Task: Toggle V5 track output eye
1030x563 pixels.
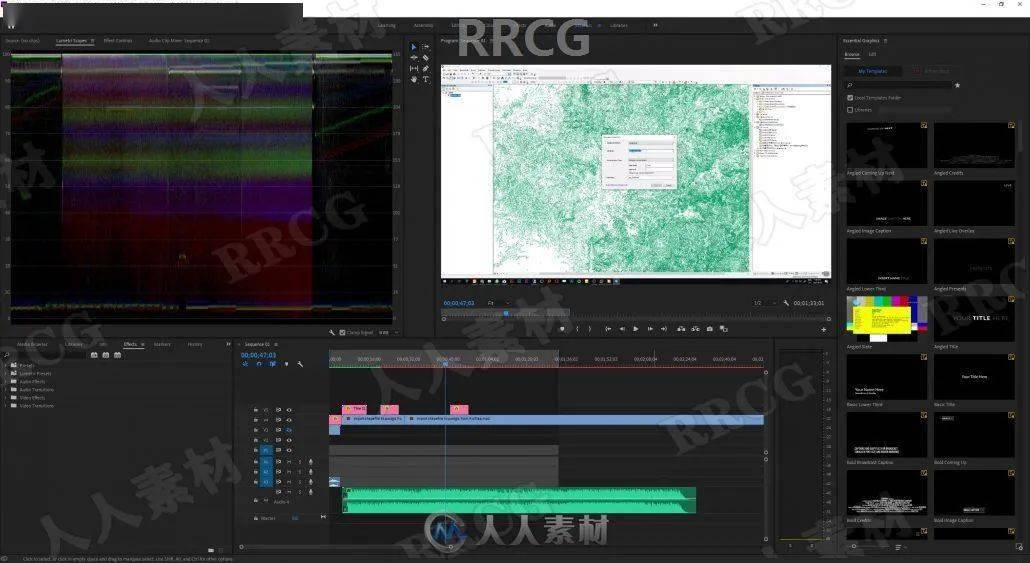Action: tap(289, 410)
